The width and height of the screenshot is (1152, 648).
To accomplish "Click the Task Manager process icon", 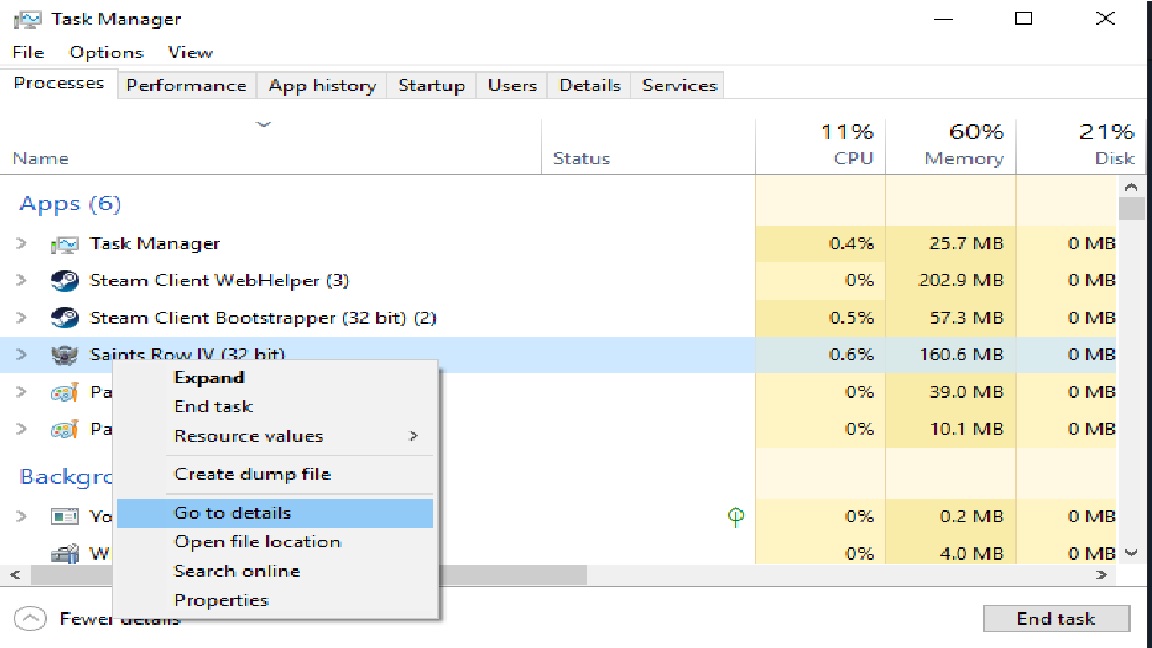I will point(65,244).
